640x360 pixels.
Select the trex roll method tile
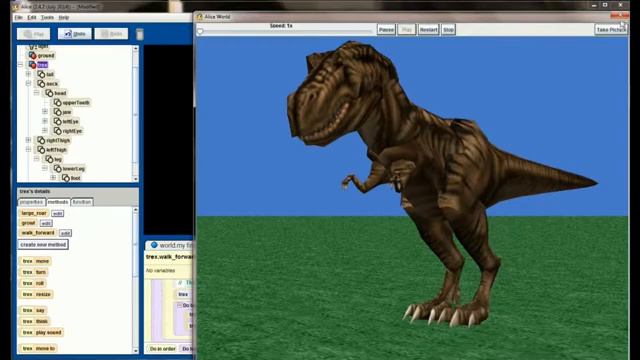coord(33,283)
